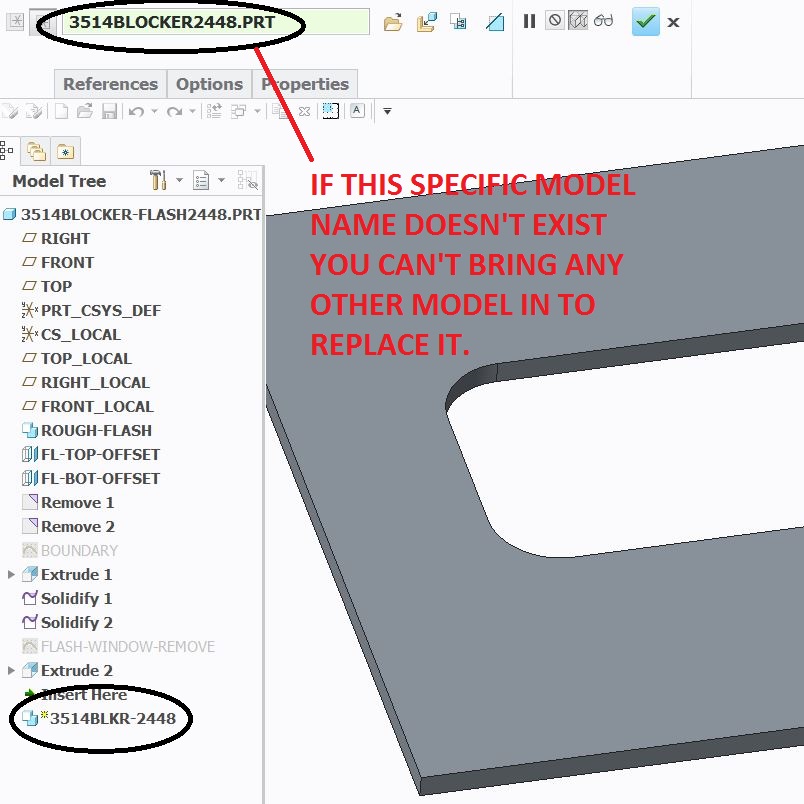Open the Model Tree settings tools icon
Image resolution: width=804 pixels, height=804 pixels.
158,181
